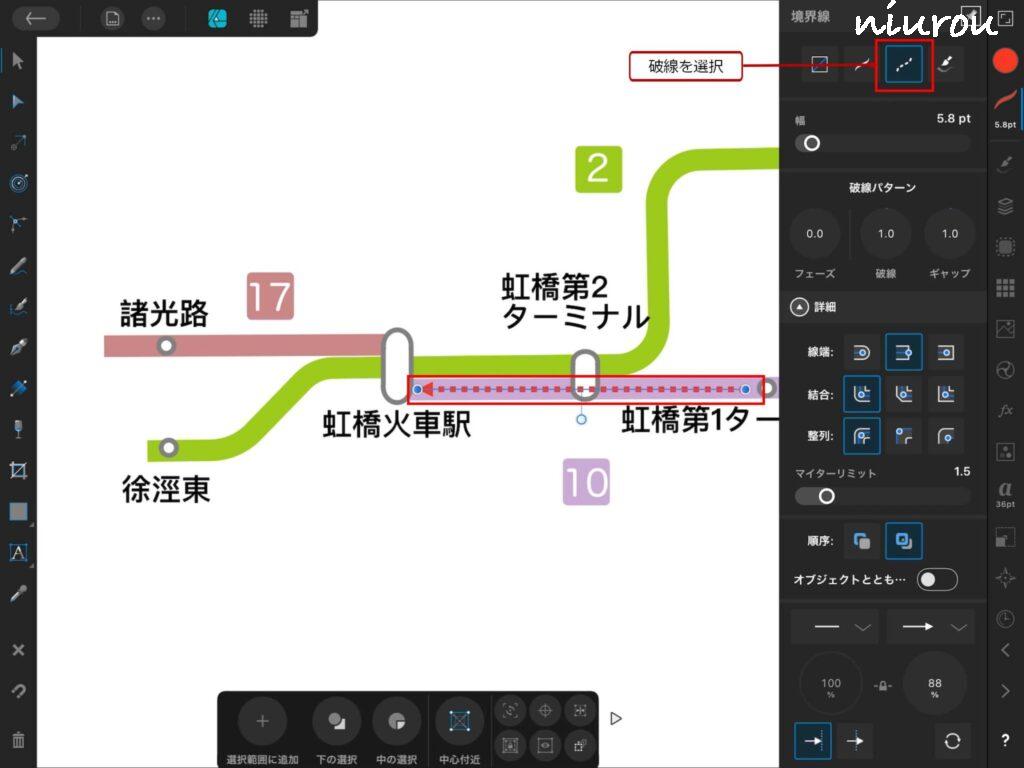The height and width of the screenshot is (768, 1024).
Task: Open the end arrowhead style dropdown
Action: click(930, 627)
